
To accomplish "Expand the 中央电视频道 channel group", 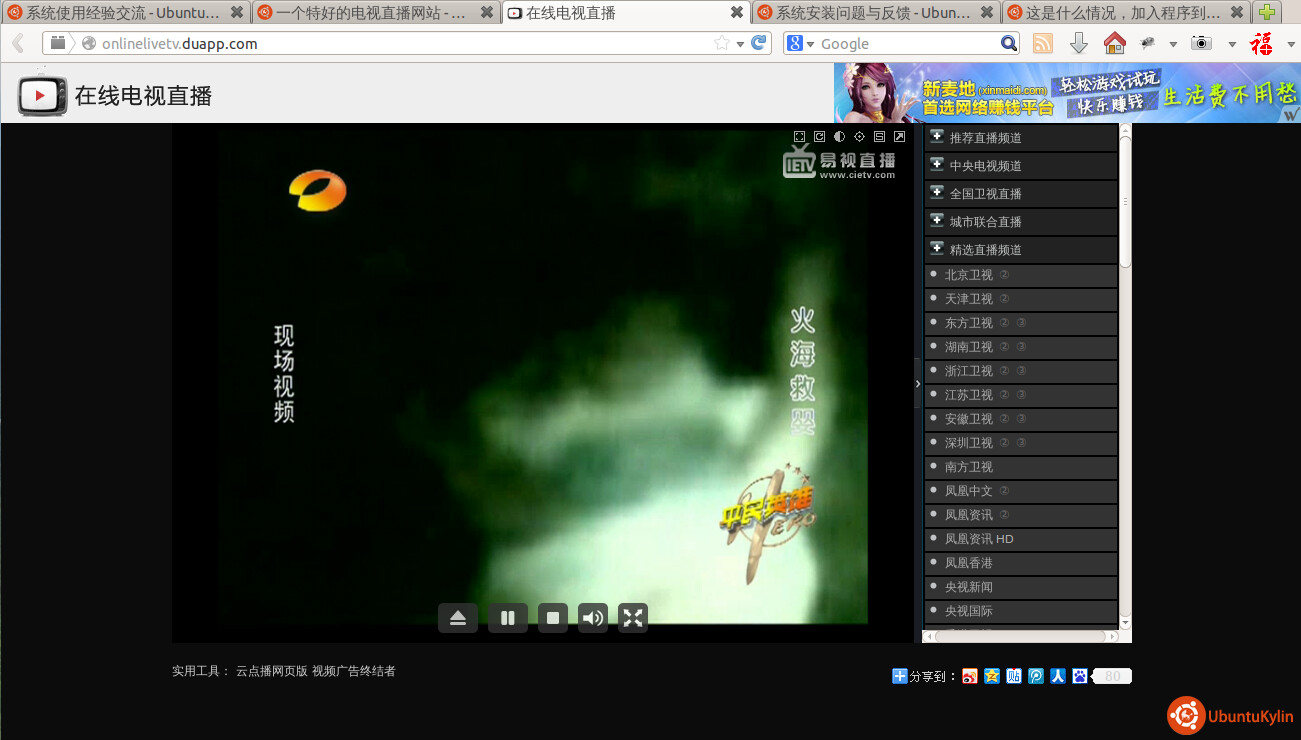I will [x=985, y=166].
